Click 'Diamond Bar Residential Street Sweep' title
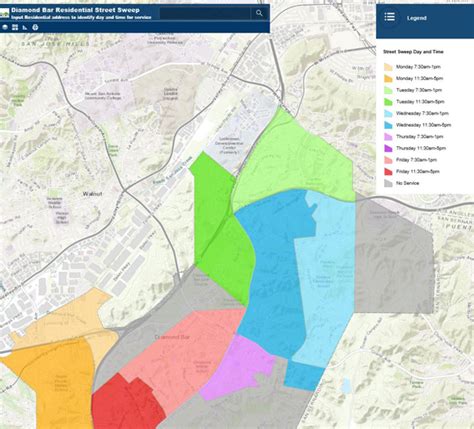The height and width of the screenshot is (429, 474). click(75, 10)
